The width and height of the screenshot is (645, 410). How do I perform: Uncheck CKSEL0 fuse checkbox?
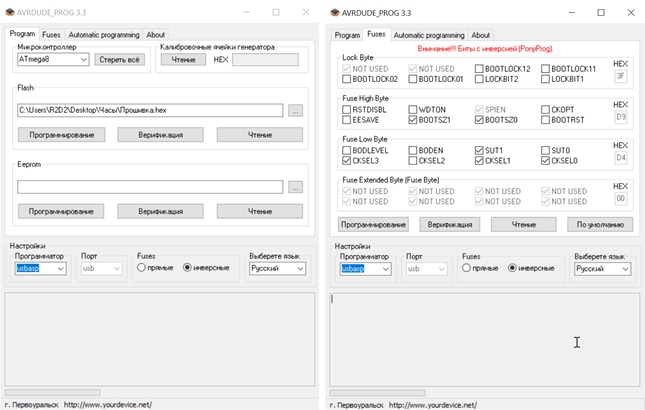[545, 160]
